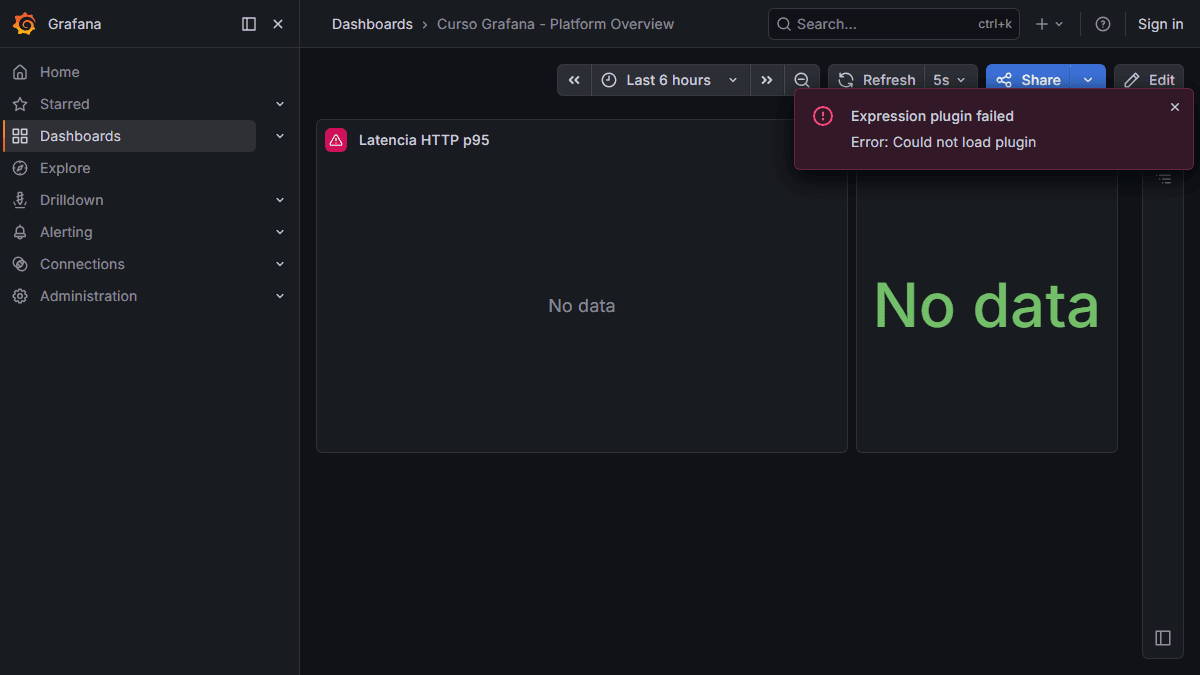Click the Alerting bell icon
The image size is (1200, 675).
pos(20,232)
